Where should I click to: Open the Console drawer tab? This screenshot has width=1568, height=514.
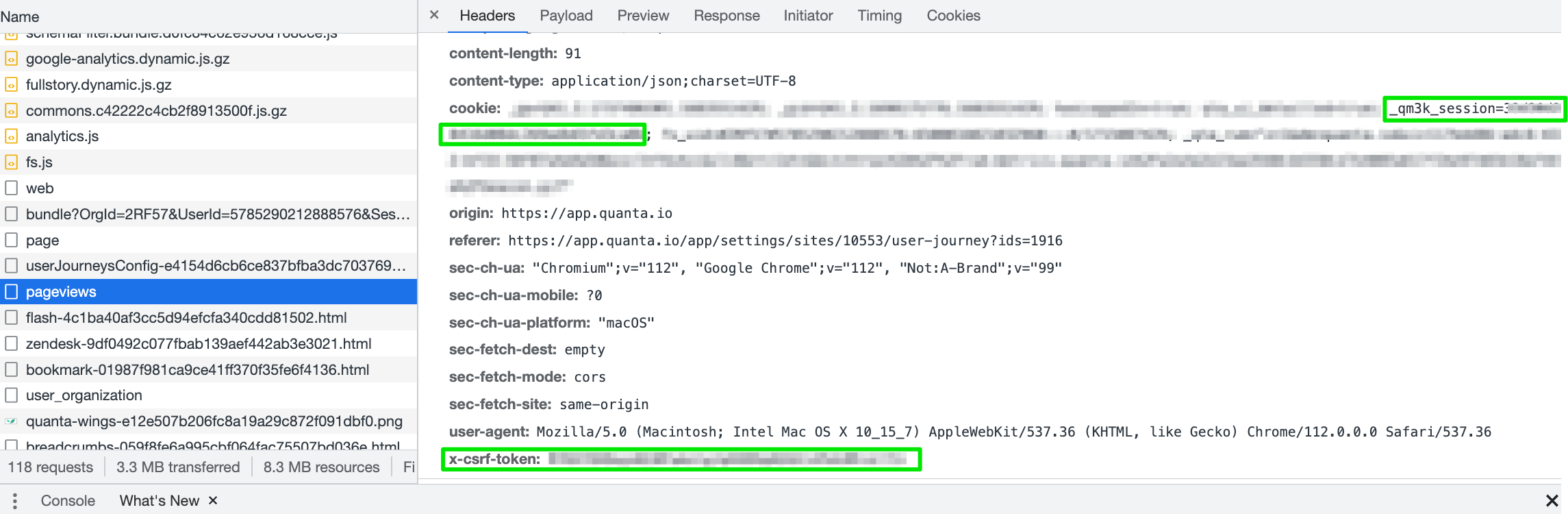coord(68,501)
